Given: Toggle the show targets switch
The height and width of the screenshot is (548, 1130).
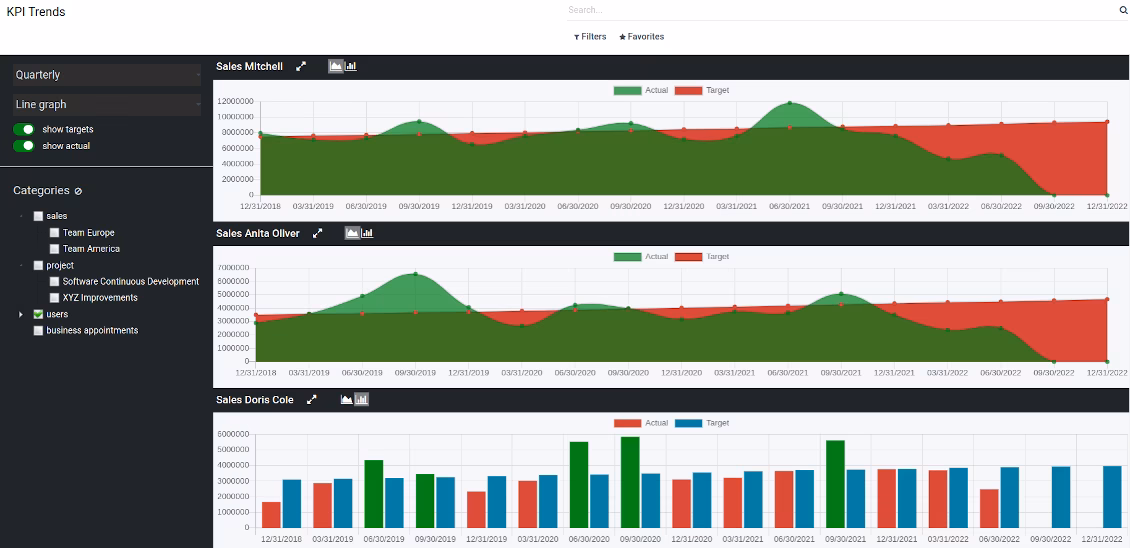Looking at the screenshot, I should click(24, 130).
